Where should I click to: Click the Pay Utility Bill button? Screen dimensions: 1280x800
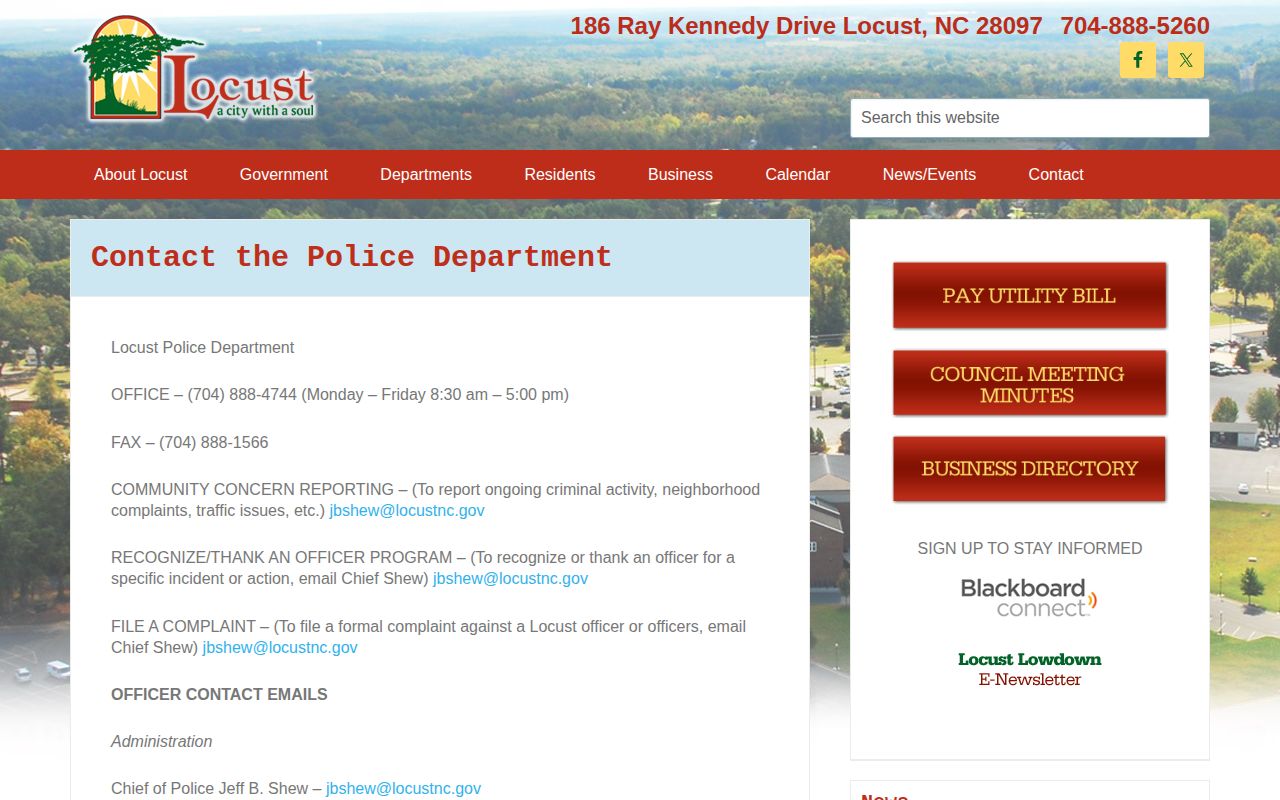click(1030, 295)
